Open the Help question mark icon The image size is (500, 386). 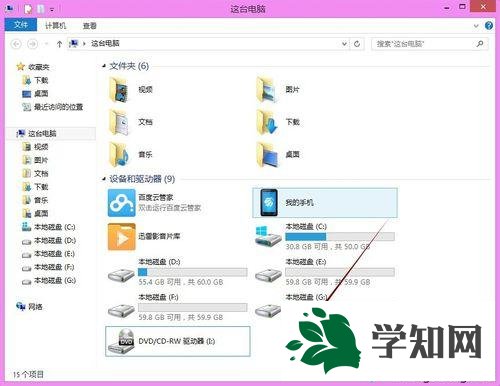pyautogui.click(x=489, y=25)
